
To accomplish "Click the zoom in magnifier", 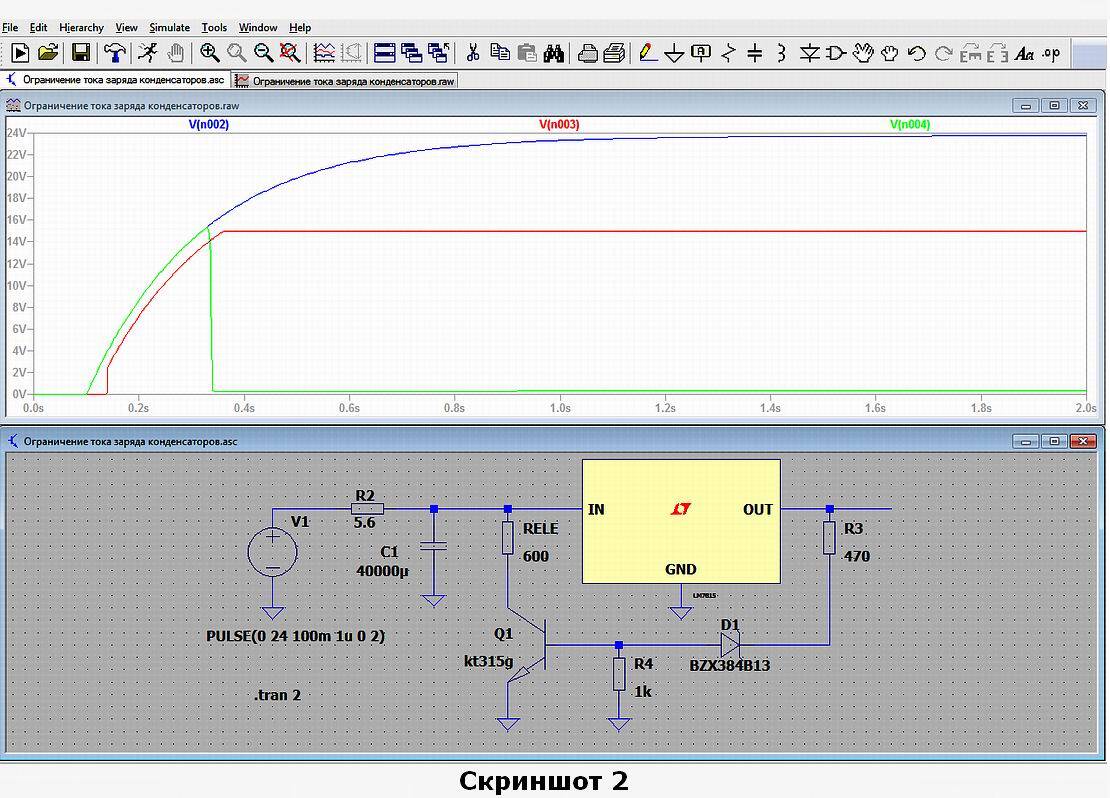I will point(209,53).
